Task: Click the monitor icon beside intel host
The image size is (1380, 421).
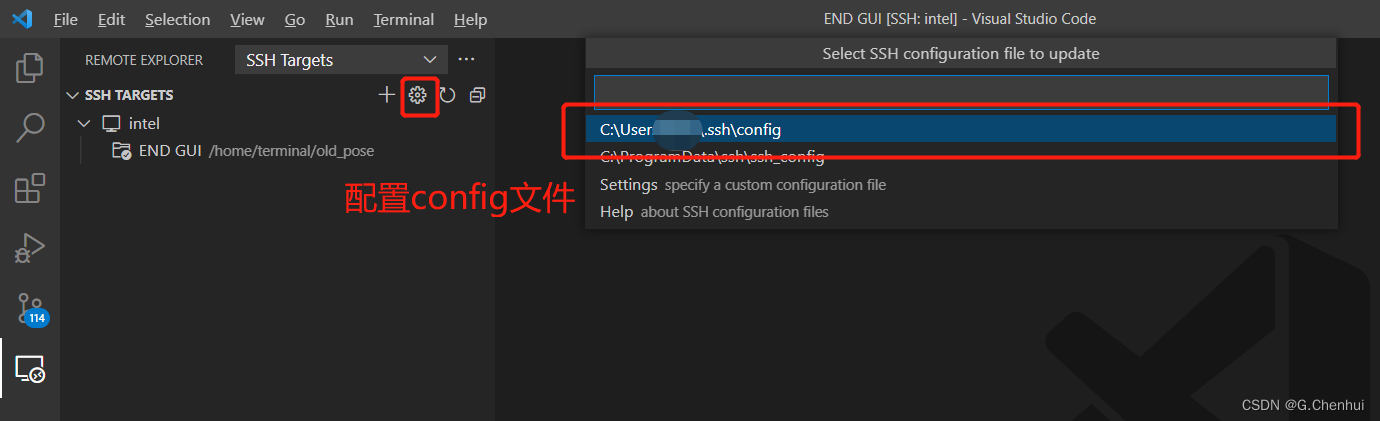Action: pos(111,124)
